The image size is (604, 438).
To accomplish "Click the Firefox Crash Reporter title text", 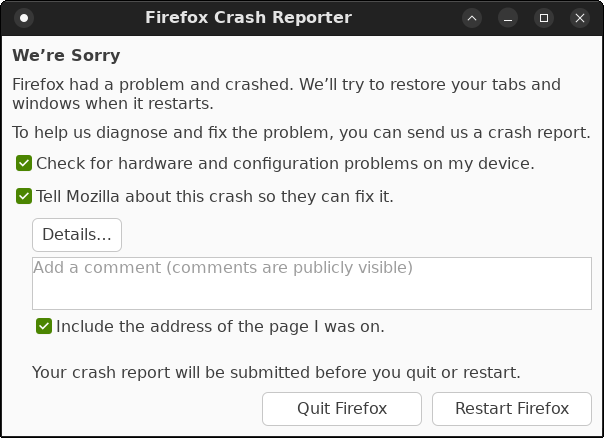I will point(248,18).
